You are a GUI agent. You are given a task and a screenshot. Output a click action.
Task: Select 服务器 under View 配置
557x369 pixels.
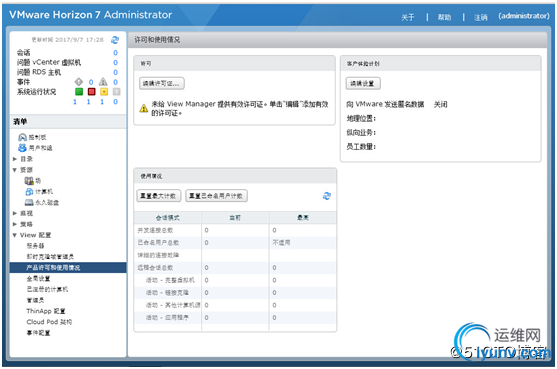(36, 246)
